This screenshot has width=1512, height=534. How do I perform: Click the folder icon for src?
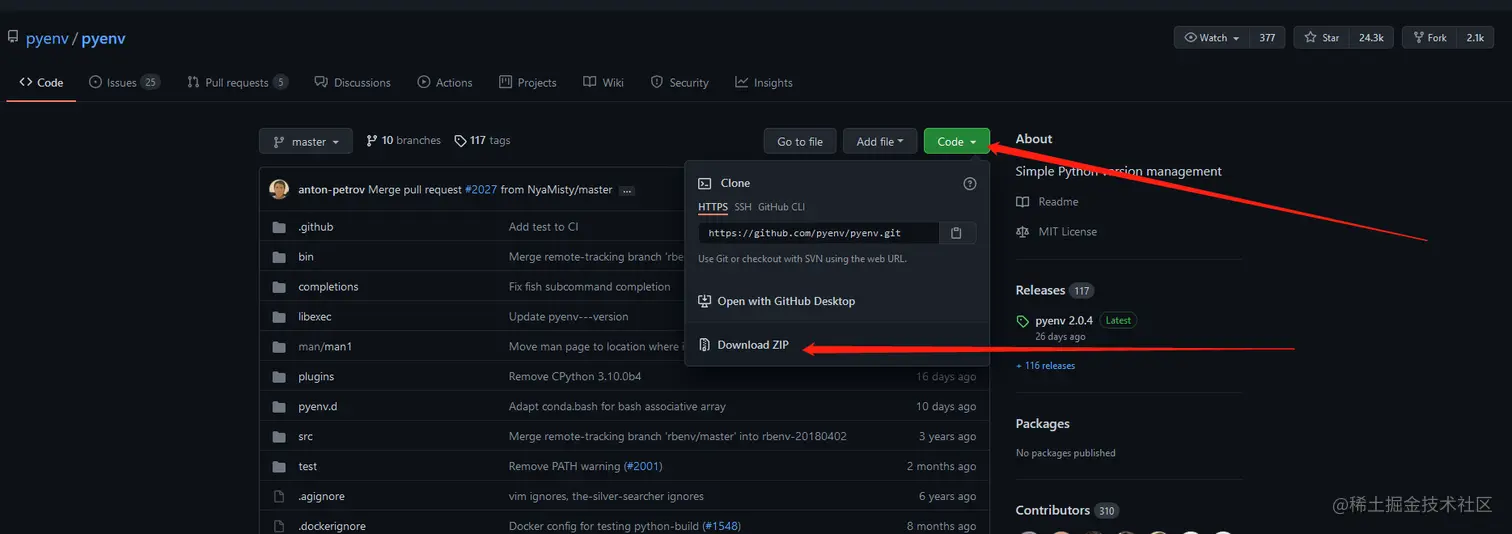279,437
